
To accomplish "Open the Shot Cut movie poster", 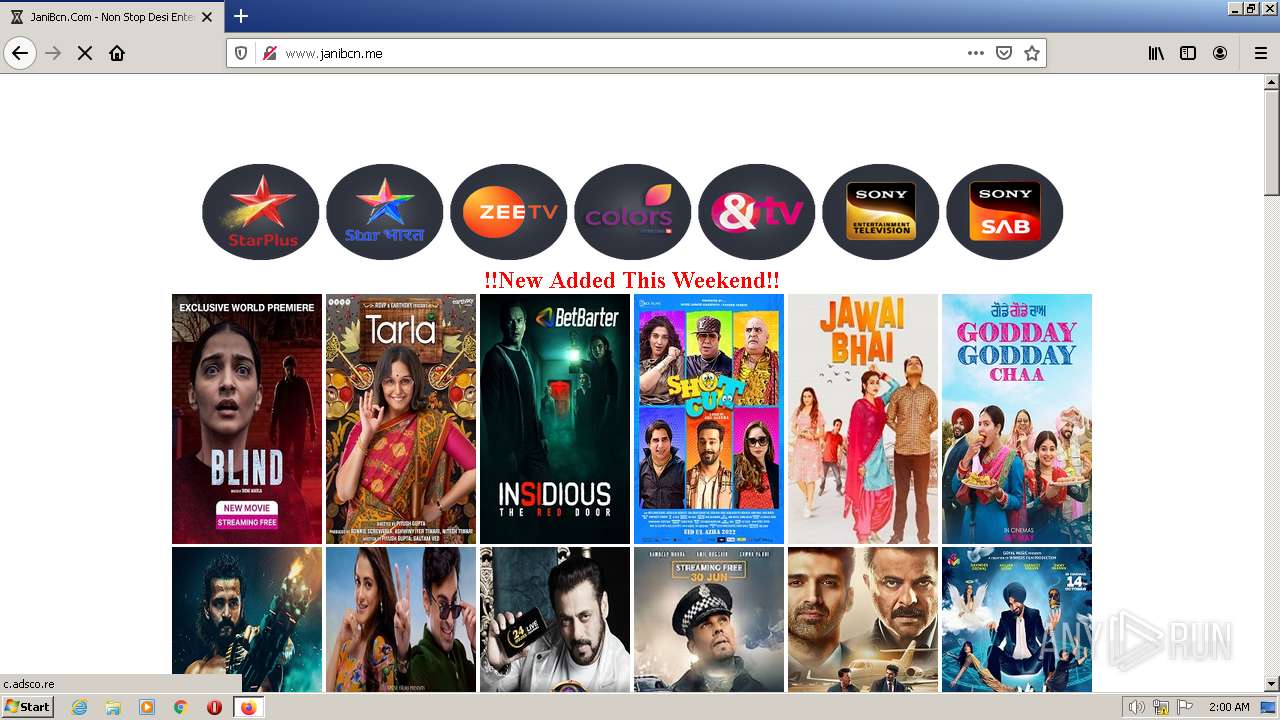I will [709, 419].
